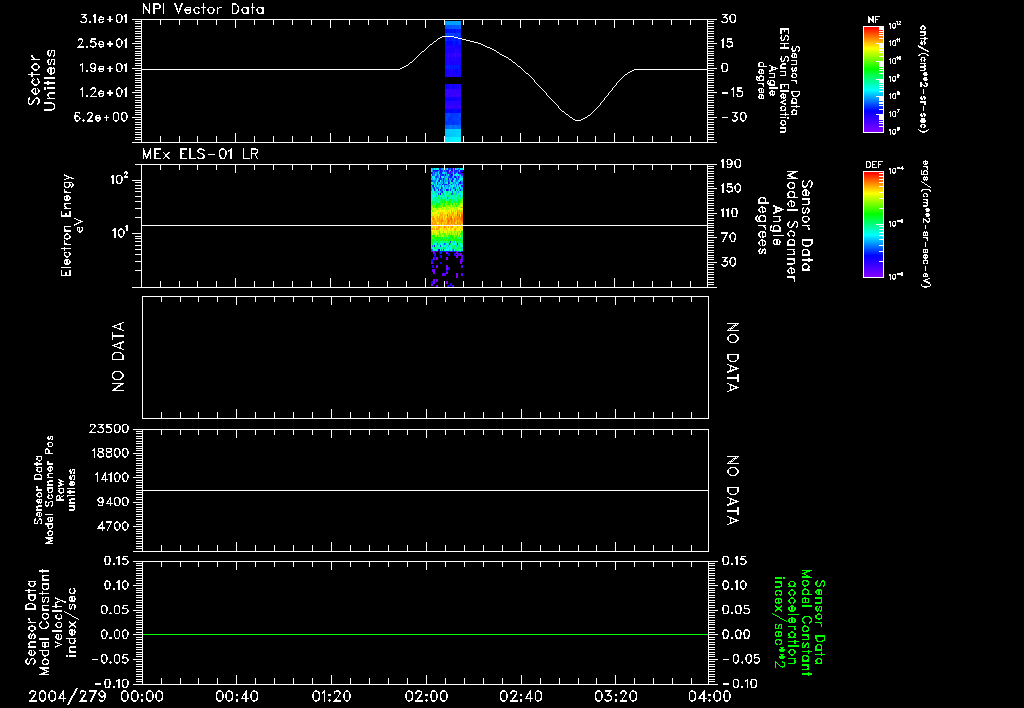1024x708 pixels.
Task: Click the "2004/279" date label
Action: (x=67, y=696)
